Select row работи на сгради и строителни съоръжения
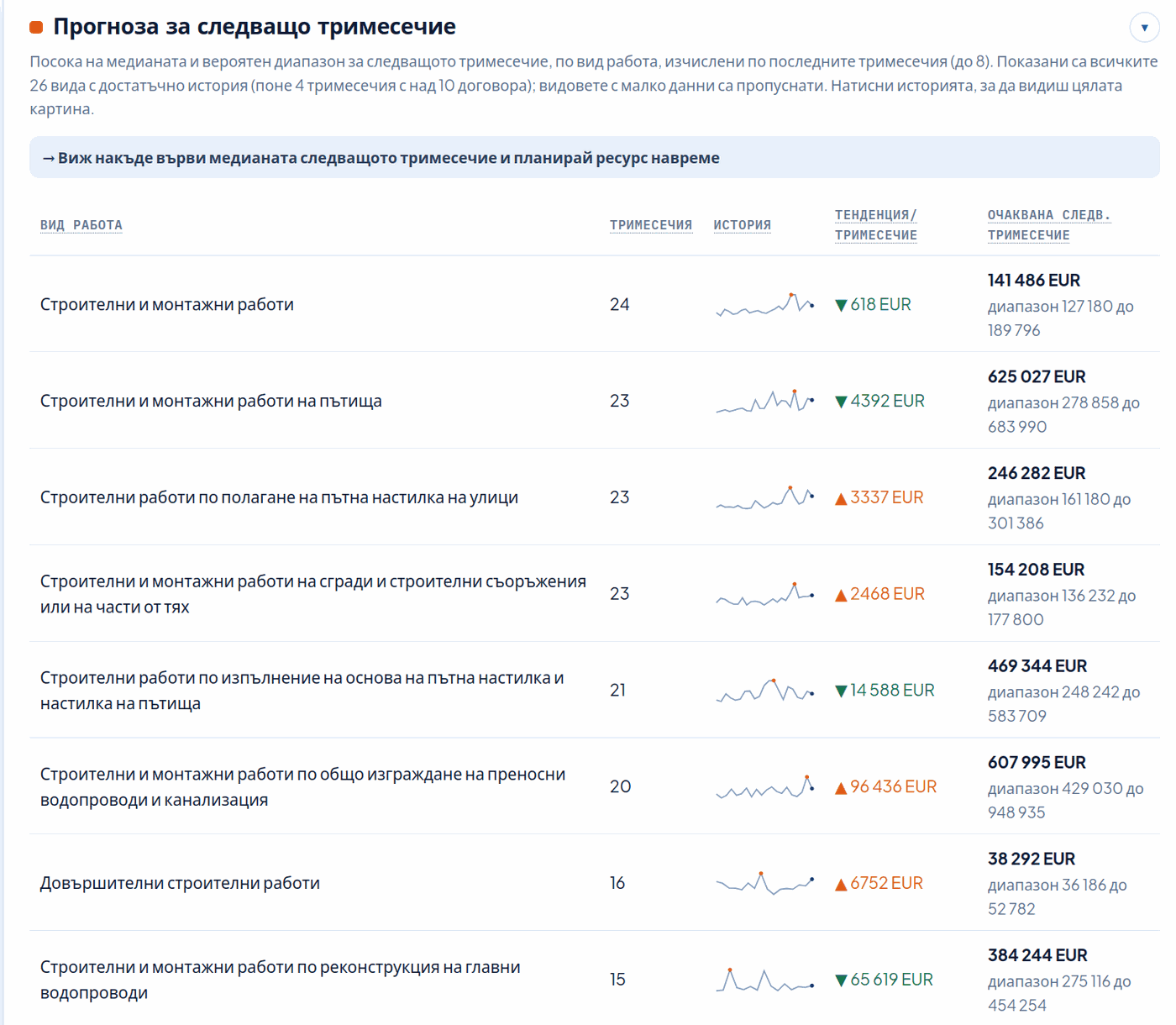Image resolution: width=1176 pixels, height=1025 pixels. [595, 594]
